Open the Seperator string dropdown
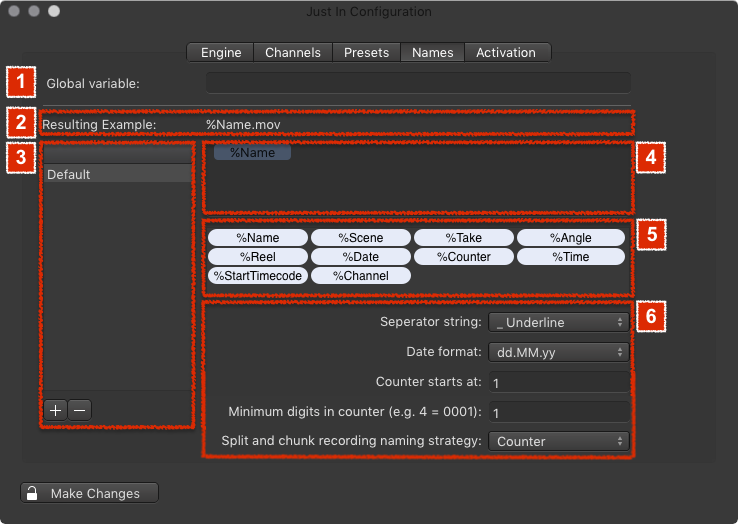 (x=559, y=322)
